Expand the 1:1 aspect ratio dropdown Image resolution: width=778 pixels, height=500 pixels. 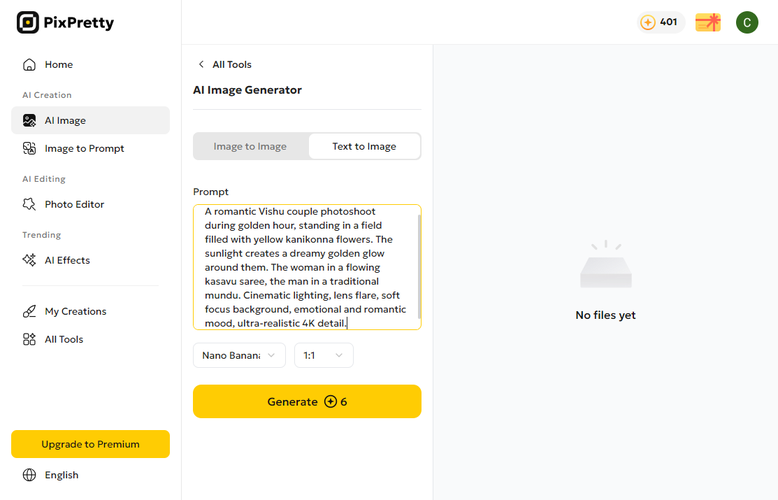pyautogui.click(x=323, y=355)
